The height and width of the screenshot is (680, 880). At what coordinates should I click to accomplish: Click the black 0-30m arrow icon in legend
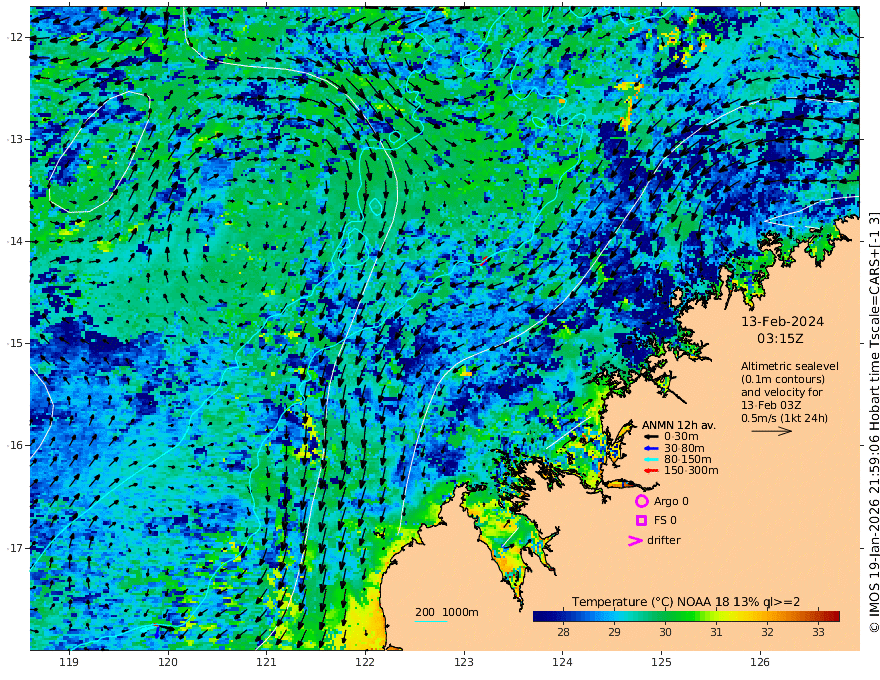click(x=651, y=437)
